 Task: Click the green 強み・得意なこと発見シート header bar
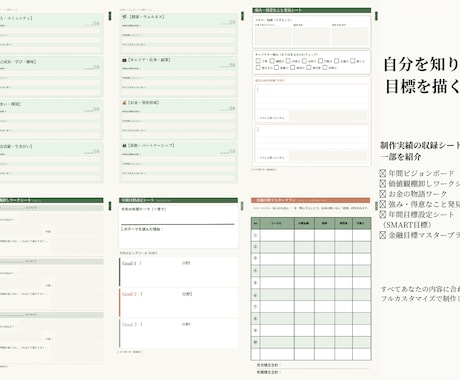312,10
